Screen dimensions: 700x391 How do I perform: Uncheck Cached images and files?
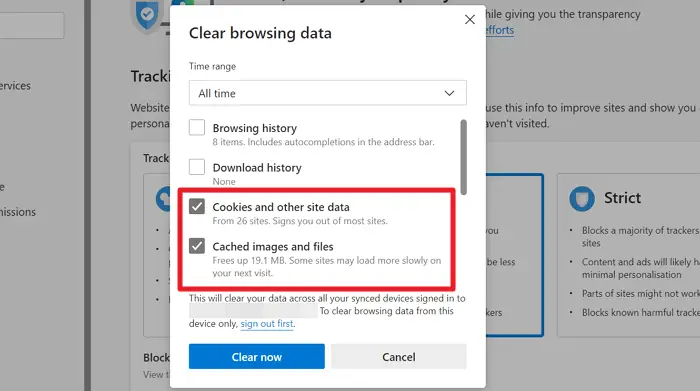[197, 245]
